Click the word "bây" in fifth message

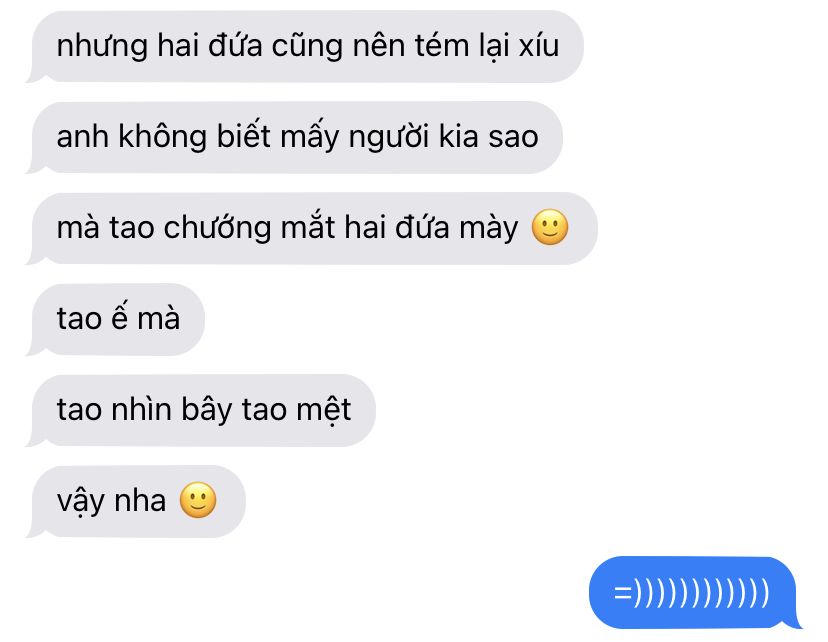tap(207, 410)
